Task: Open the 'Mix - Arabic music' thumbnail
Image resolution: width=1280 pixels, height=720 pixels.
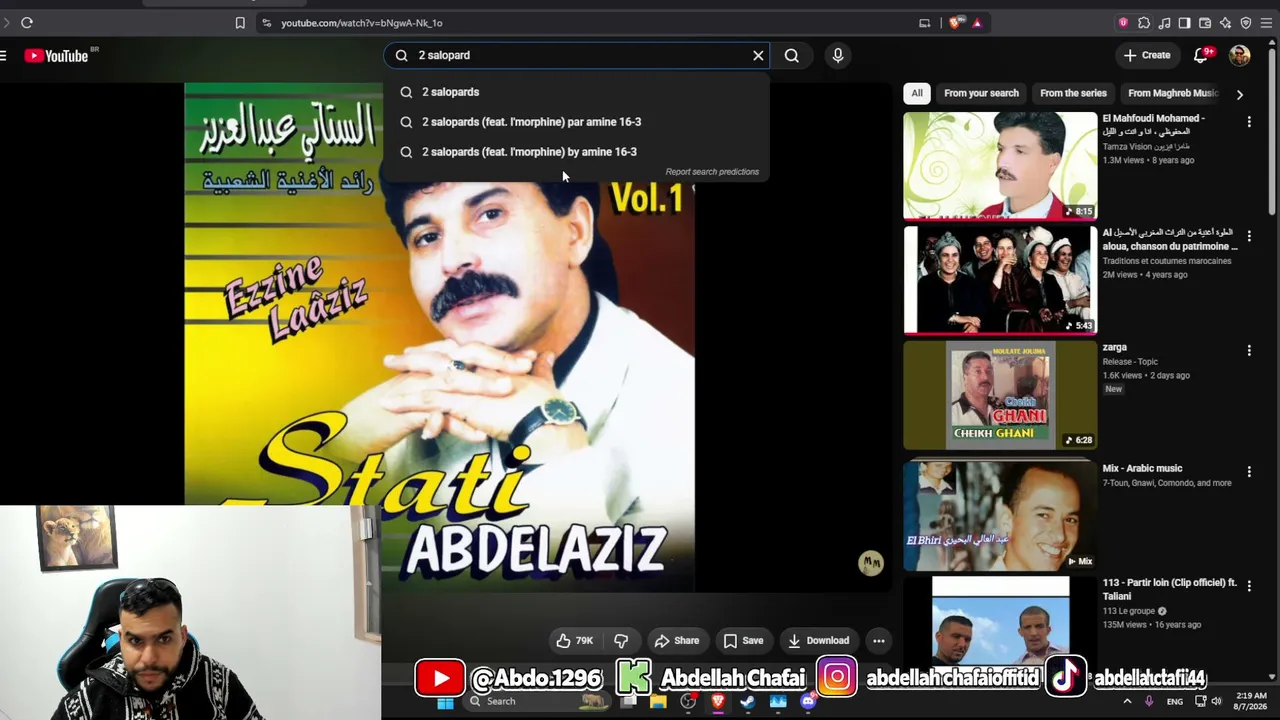Action: [x=1000, y=515]
